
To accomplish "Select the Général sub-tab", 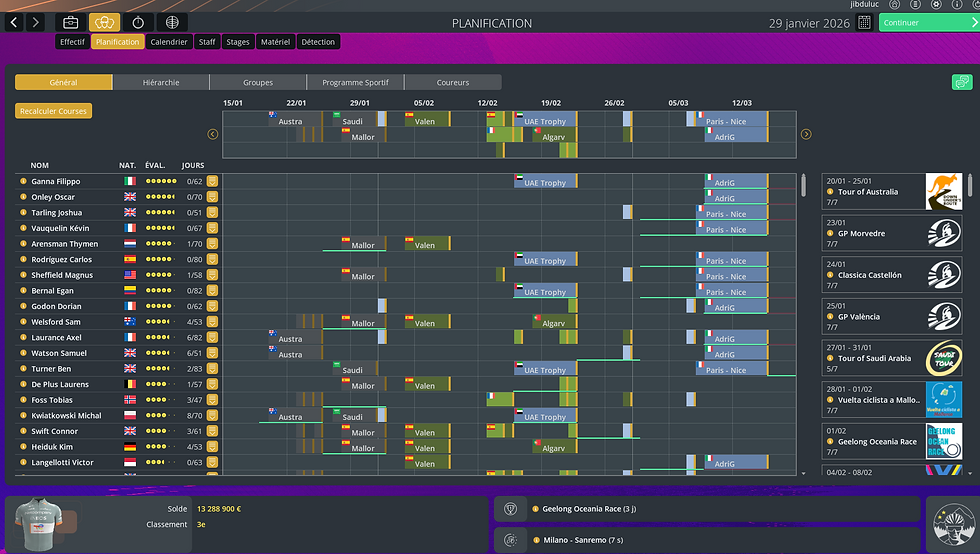I will 64,83.
